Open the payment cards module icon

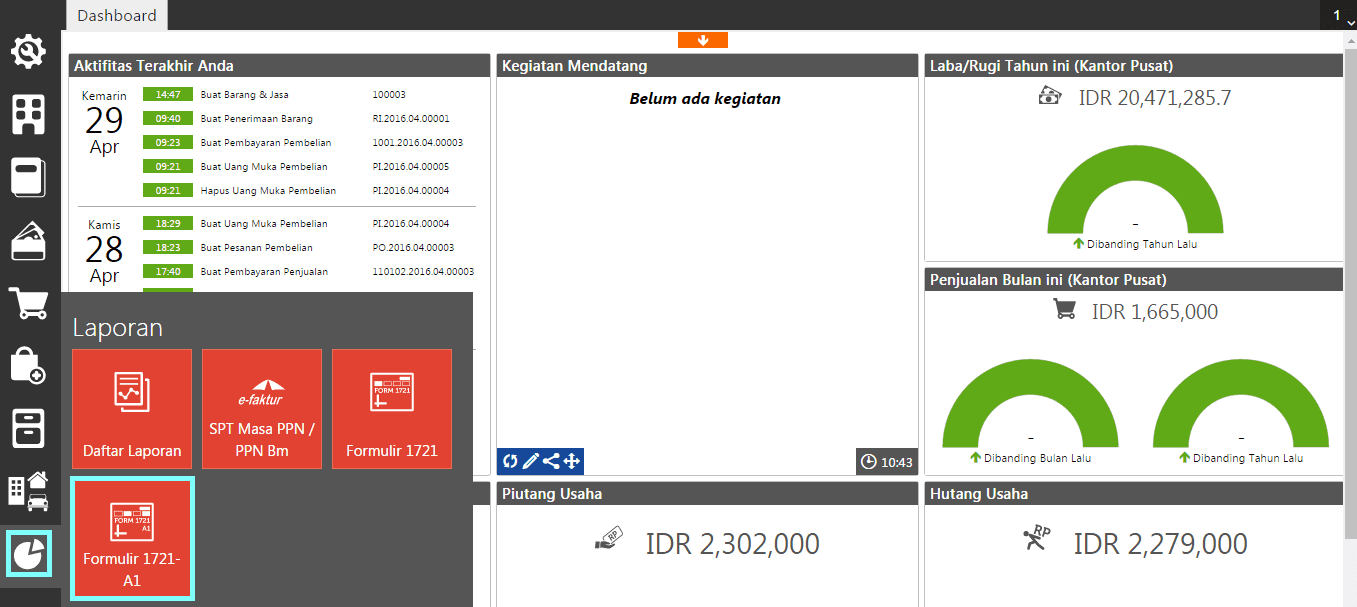click(28, 240)
